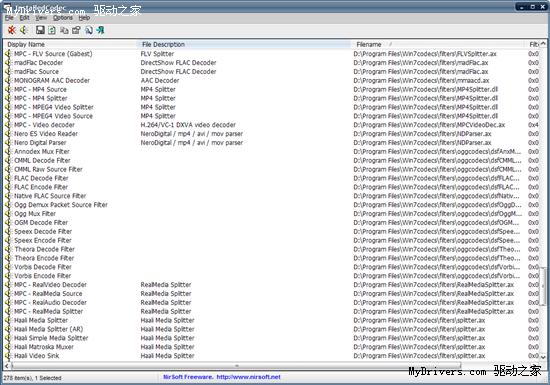Select the Theora Encode Filter row
The height and width of the screenshot is (385, 550).
(272, 258)
